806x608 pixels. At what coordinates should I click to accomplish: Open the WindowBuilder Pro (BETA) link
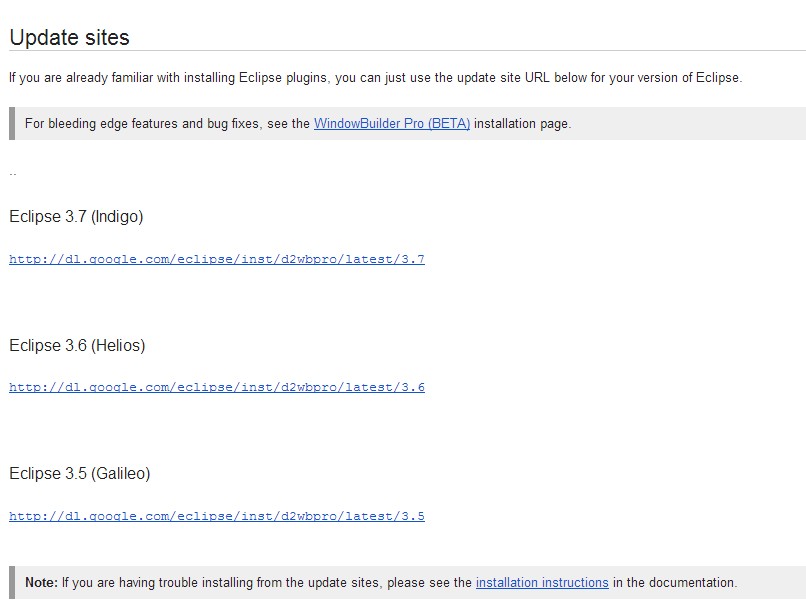click(392, 123)
